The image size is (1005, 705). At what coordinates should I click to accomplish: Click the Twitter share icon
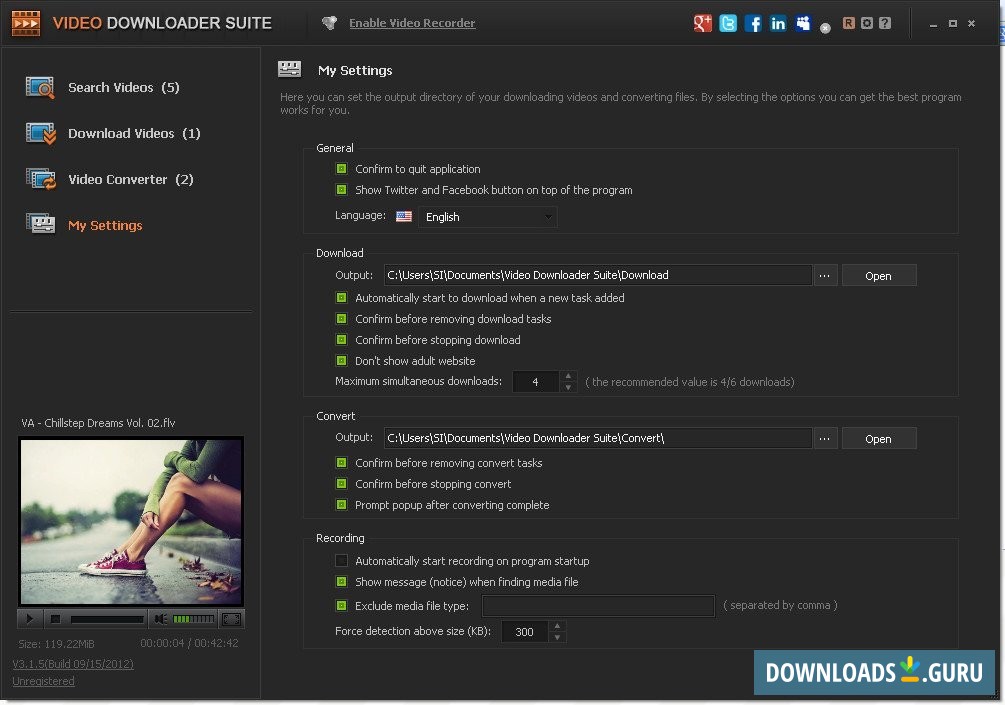coord(728,24)
